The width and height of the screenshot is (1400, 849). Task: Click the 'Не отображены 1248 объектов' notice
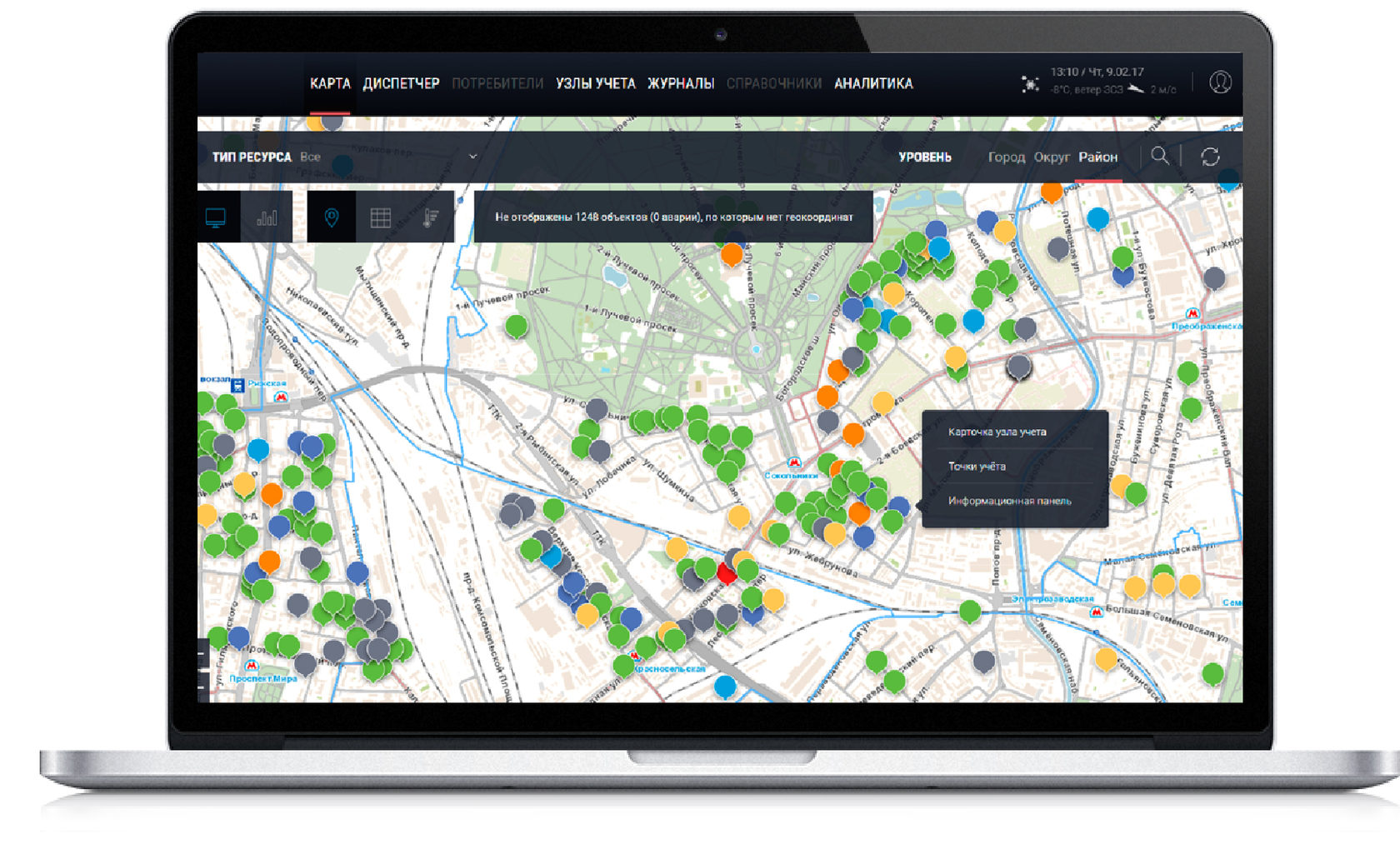click(x=673, y=217)
